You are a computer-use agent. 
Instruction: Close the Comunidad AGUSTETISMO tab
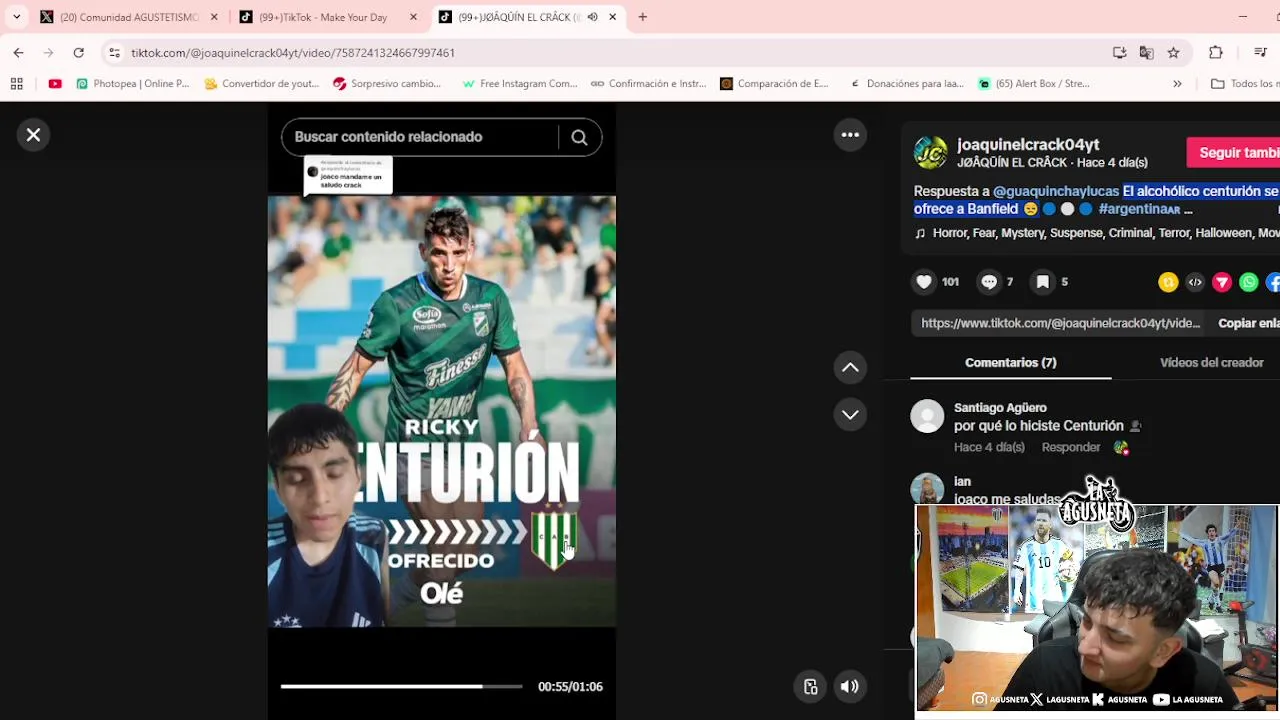click(214, 17)
